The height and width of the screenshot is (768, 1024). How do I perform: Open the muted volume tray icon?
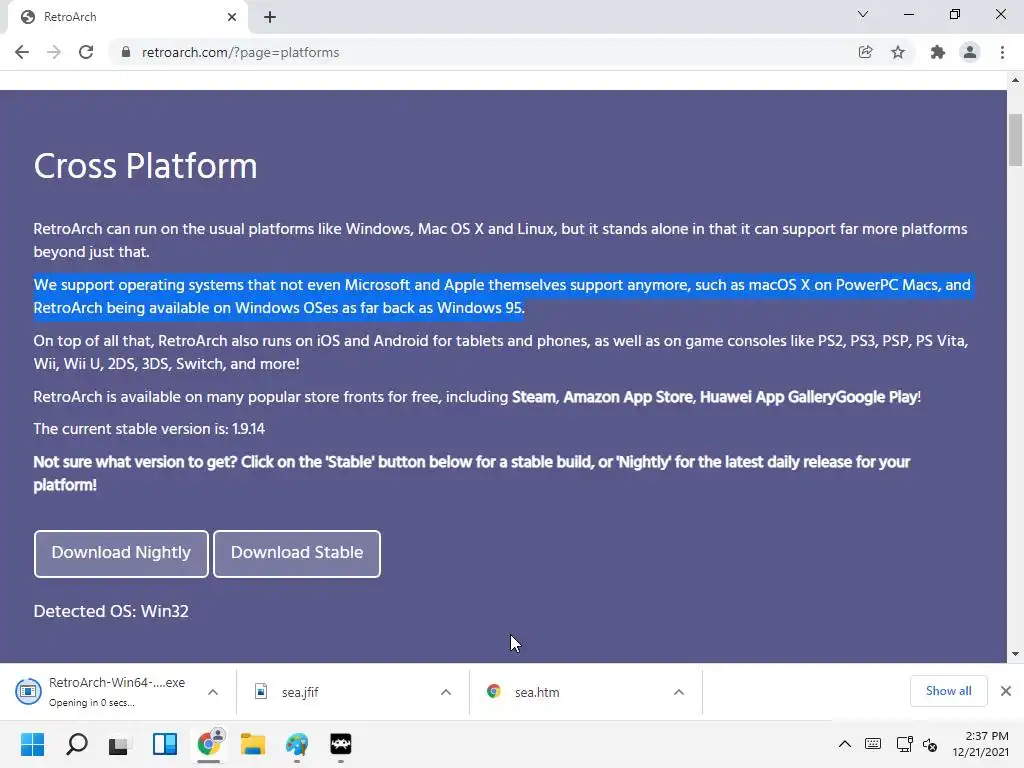[930, 744]
